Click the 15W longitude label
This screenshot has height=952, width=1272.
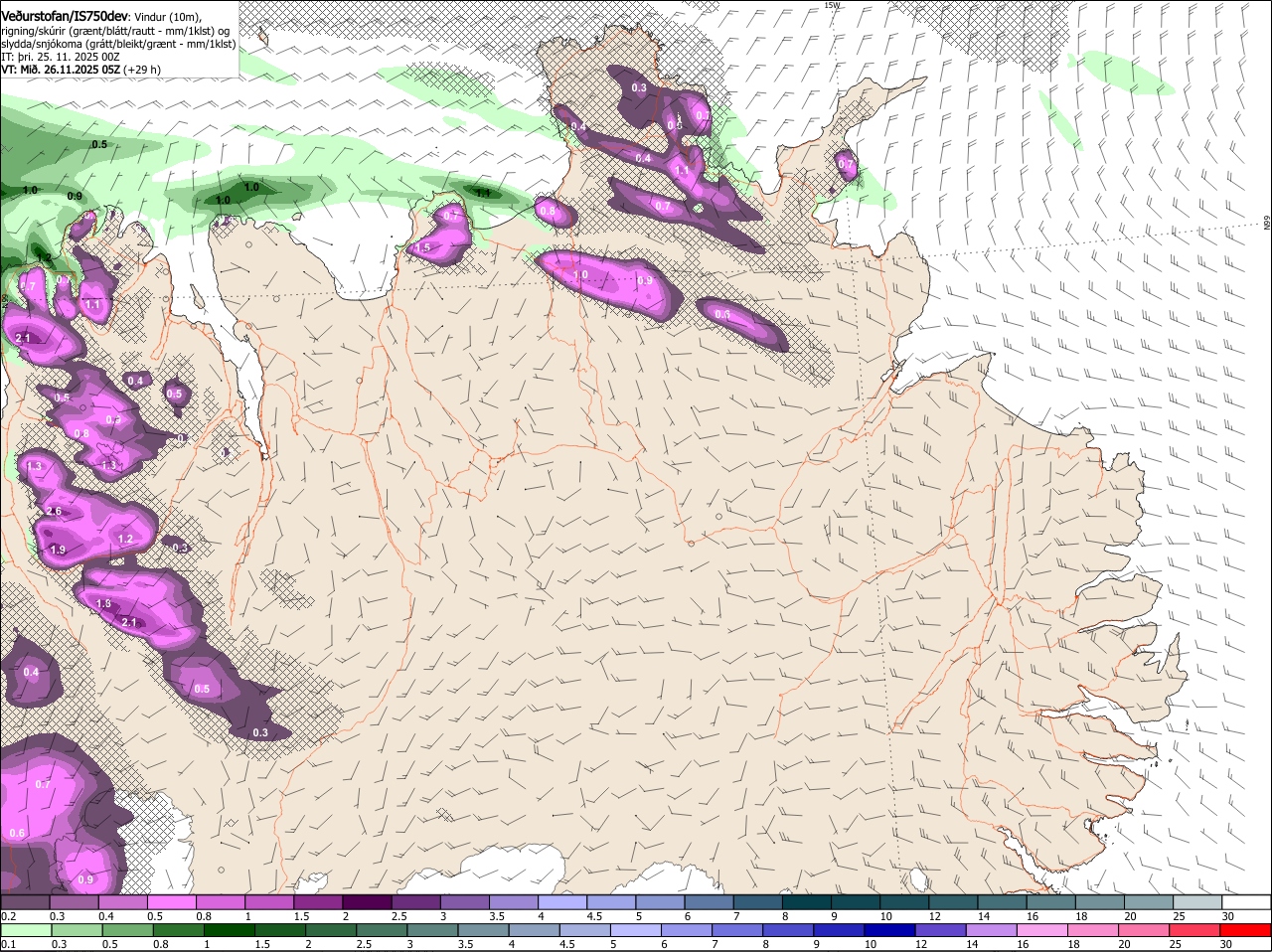click(832, 5)
